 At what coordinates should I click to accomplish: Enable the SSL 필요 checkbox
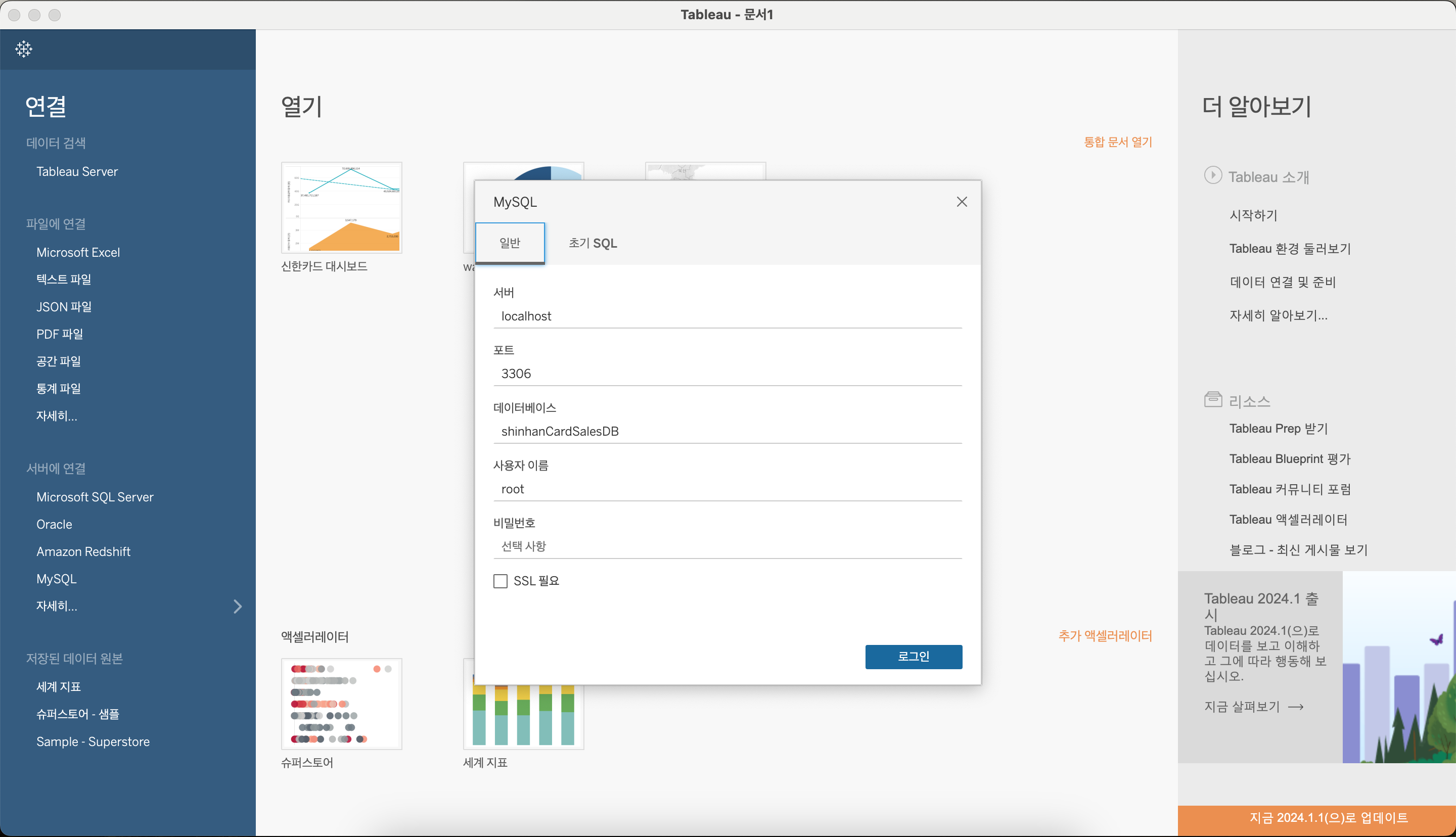(500, 581)
